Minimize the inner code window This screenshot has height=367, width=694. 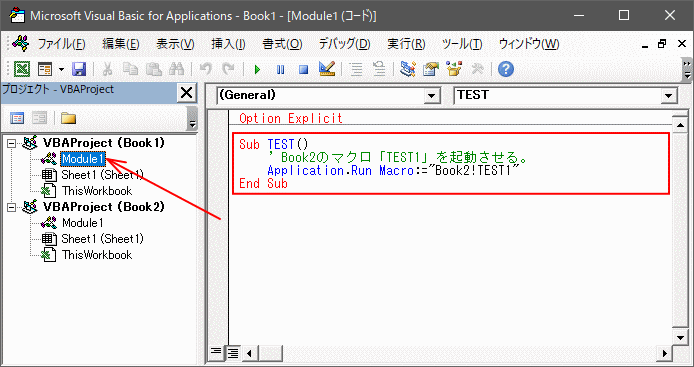click(646, 45)
